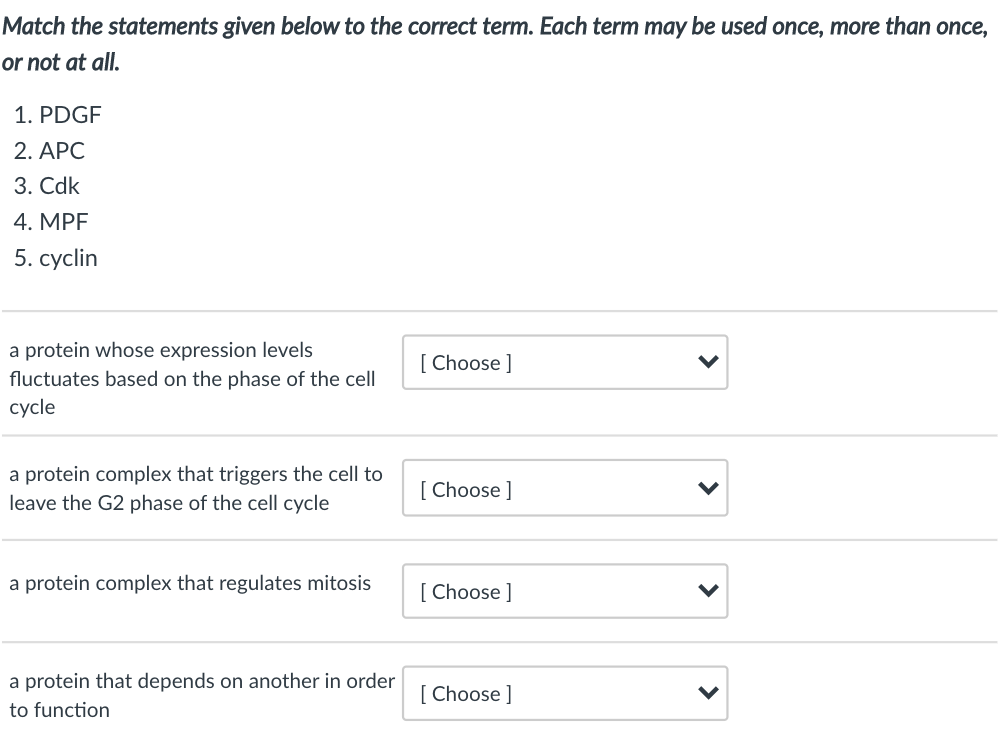1002x754 pixels.
Task: Open the dropdown for the cyclin expression statement
Action: pos(565,362)
